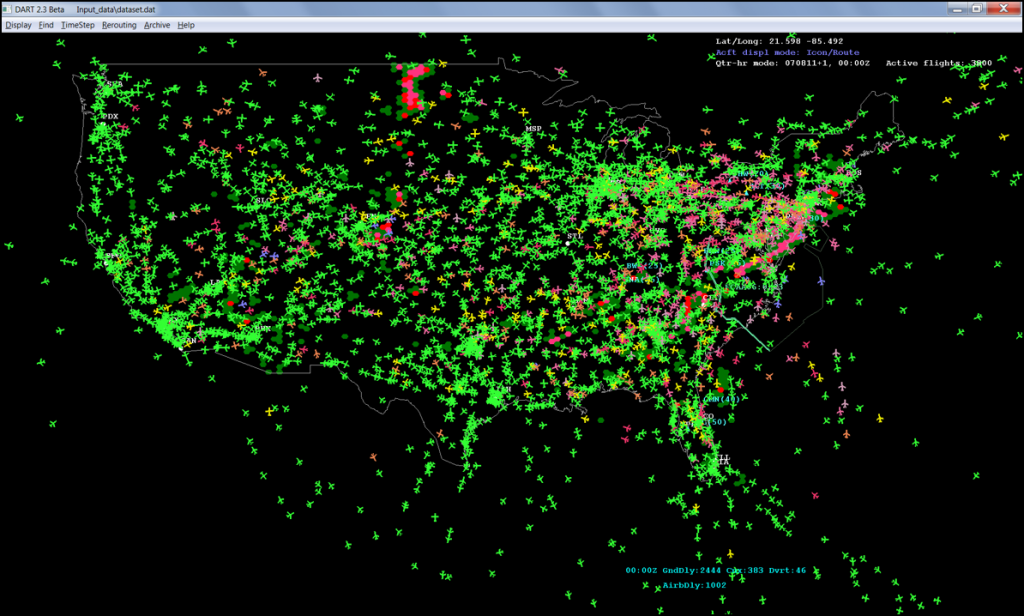This screenshot has width=1024, height=616.
Task: Select the BOS airport label
Action: pyautogui.click(x=853, y=173)
